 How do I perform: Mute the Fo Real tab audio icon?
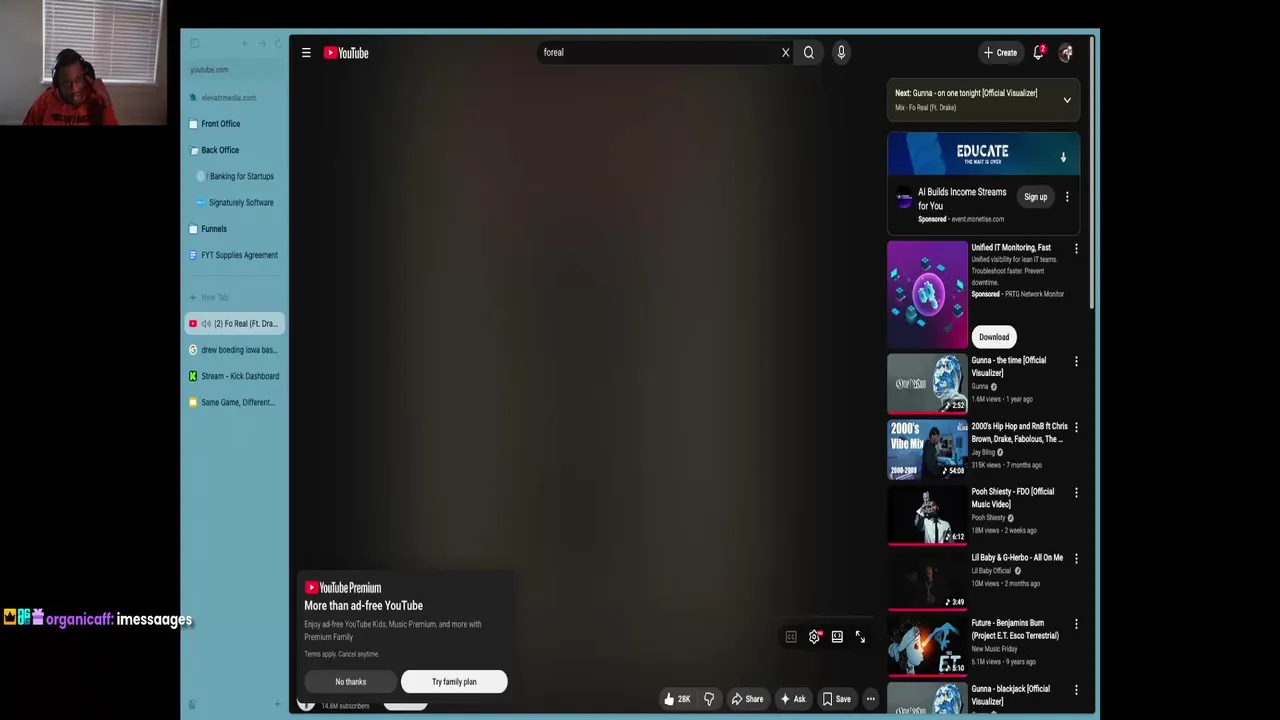coord(206,324)
